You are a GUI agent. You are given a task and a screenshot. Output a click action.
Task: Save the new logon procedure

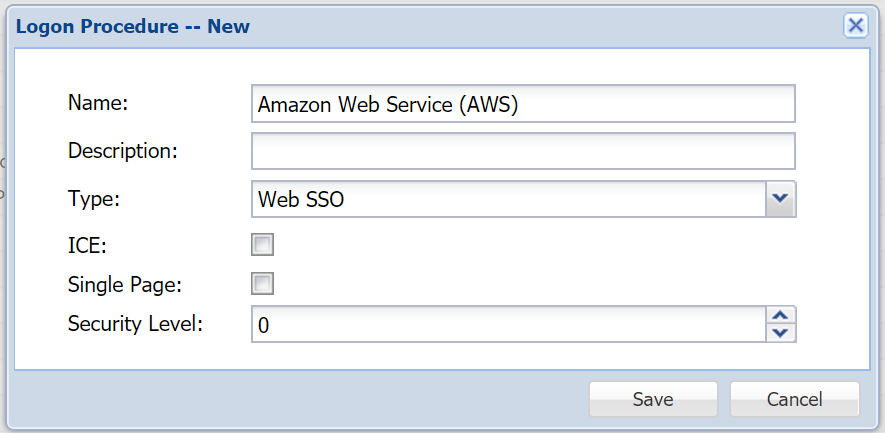click(x=653, y=399)
